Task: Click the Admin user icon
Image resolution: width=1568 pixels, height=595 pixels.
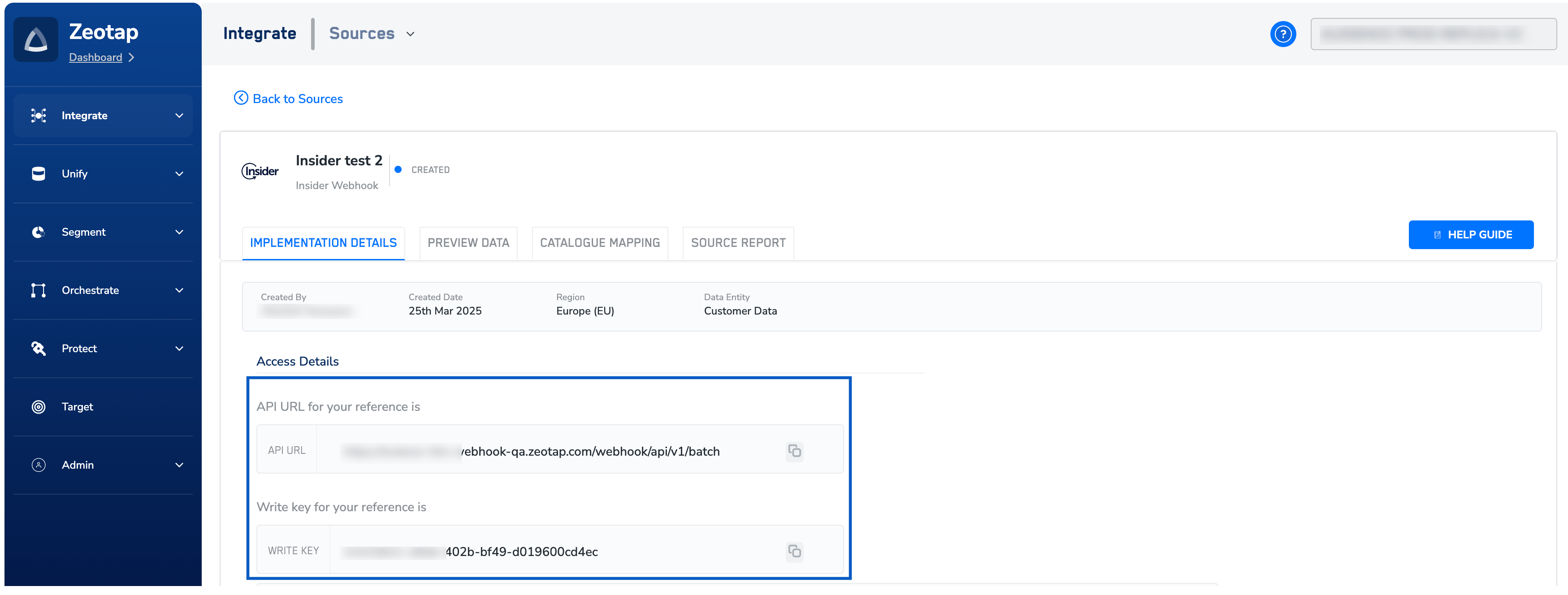Action: click(x=39, y=465)
